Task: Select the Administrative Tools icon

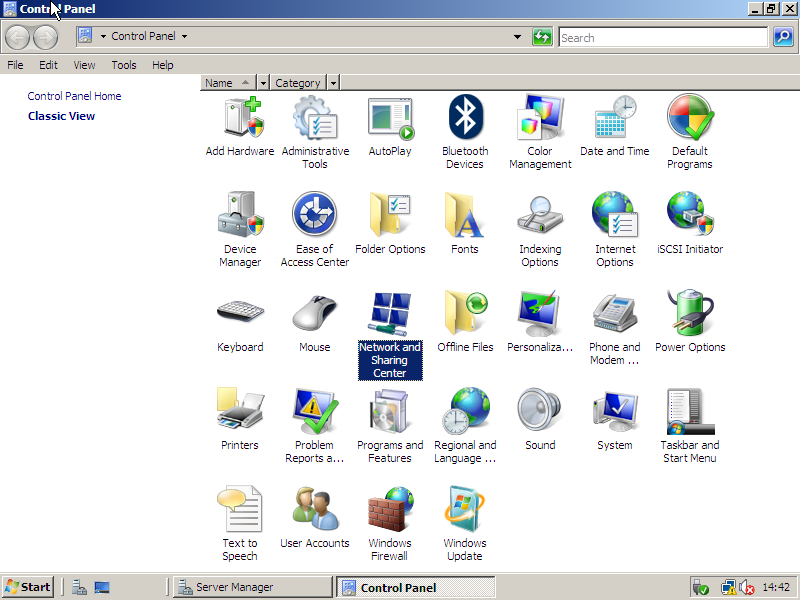Action: (x=315, y=119)
